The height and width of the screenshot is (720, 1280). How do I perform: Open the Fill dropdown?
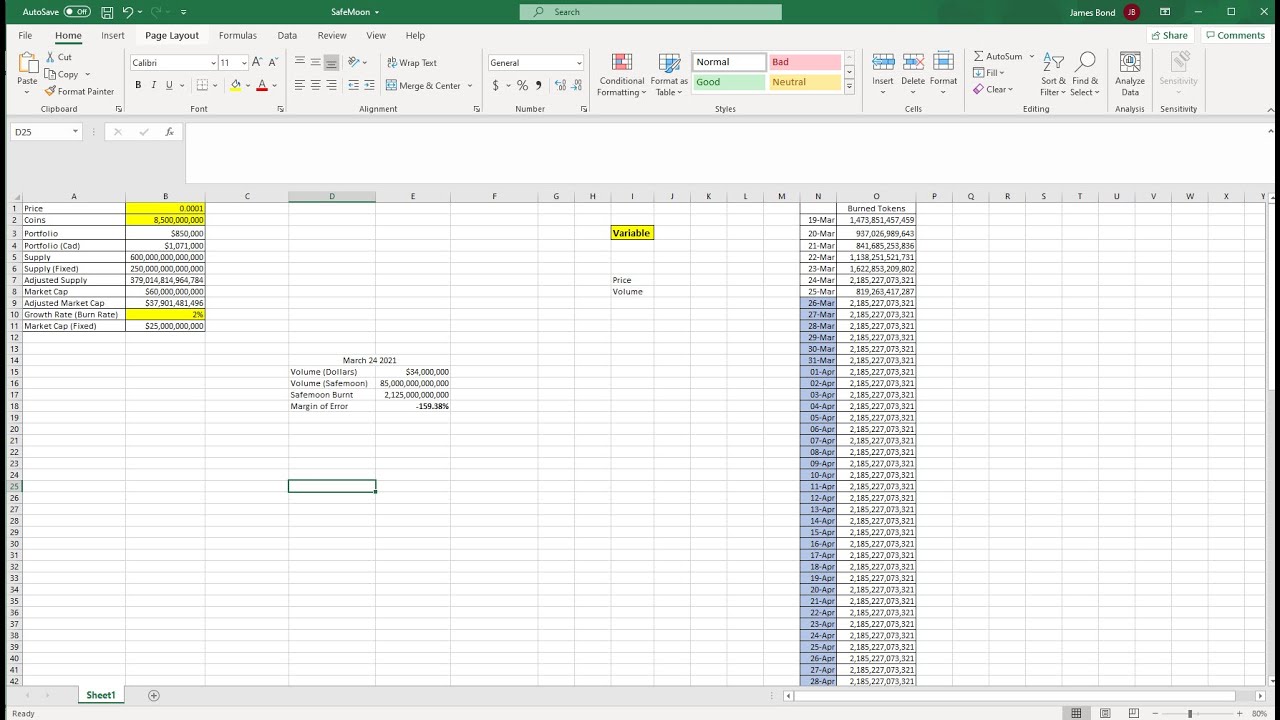[988, 72]
